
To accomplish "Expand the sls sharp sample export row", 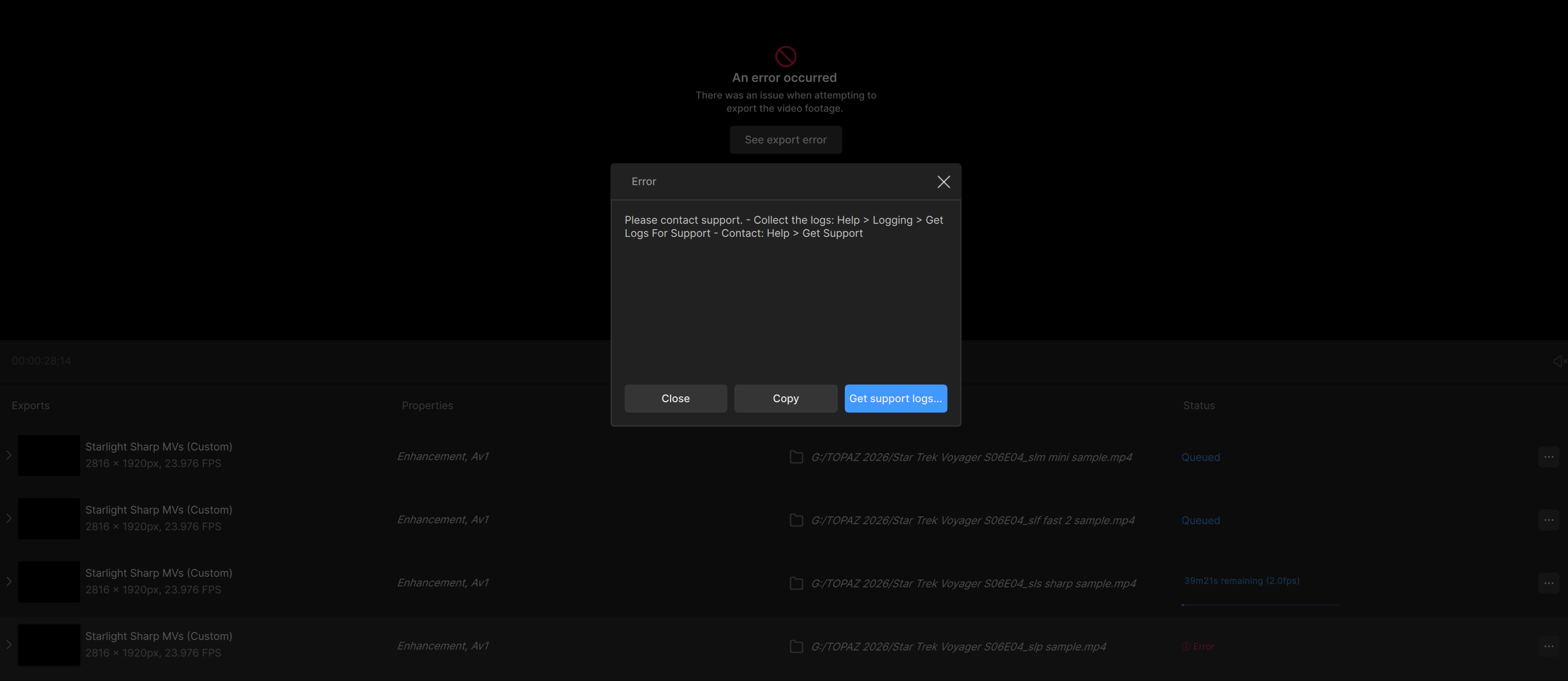I will (x=9, y=581).
